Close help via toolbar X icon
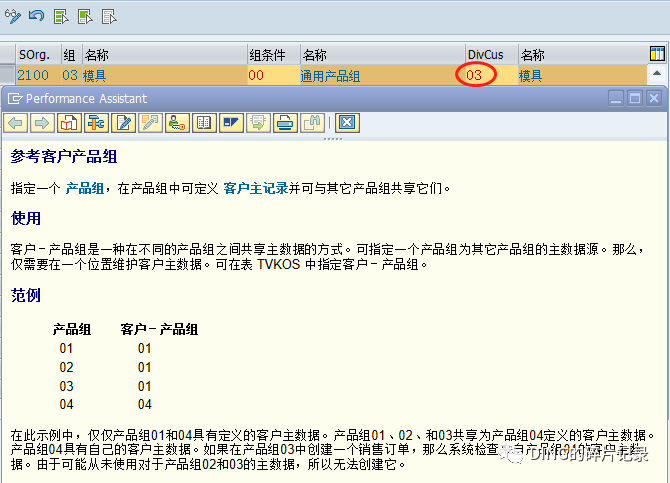Image resolution: width=670 pixels, height=483 pixels. (347, 123)
